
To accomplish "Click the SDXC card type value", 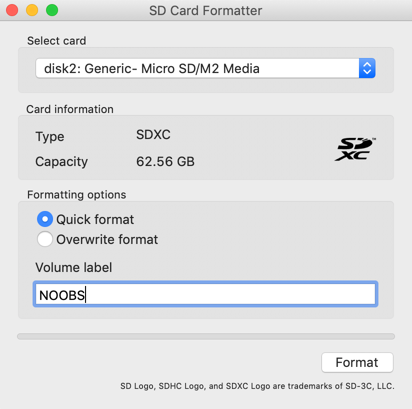I will click(x=153, y=135).
